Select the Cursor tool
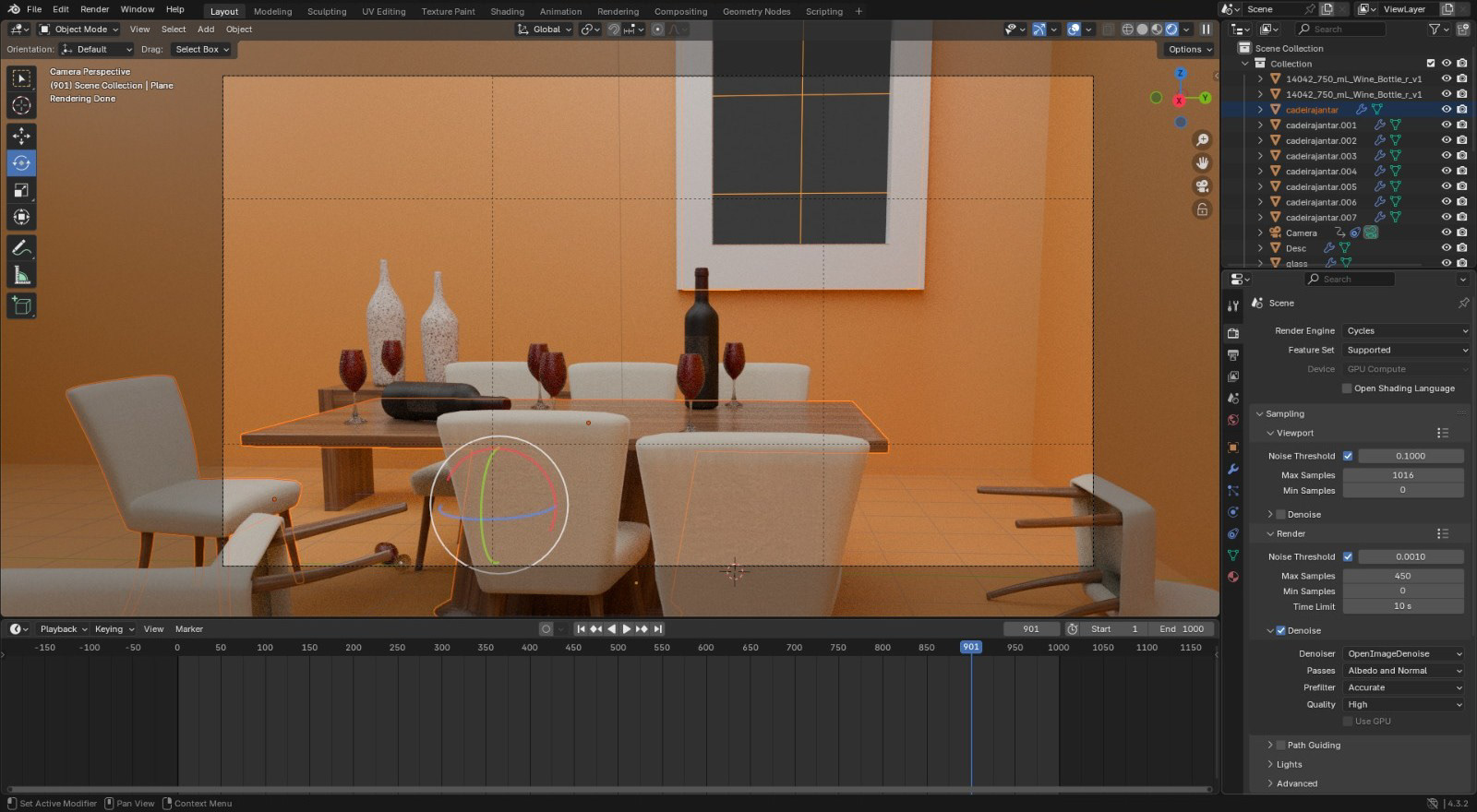 click(x=21, y=106)
